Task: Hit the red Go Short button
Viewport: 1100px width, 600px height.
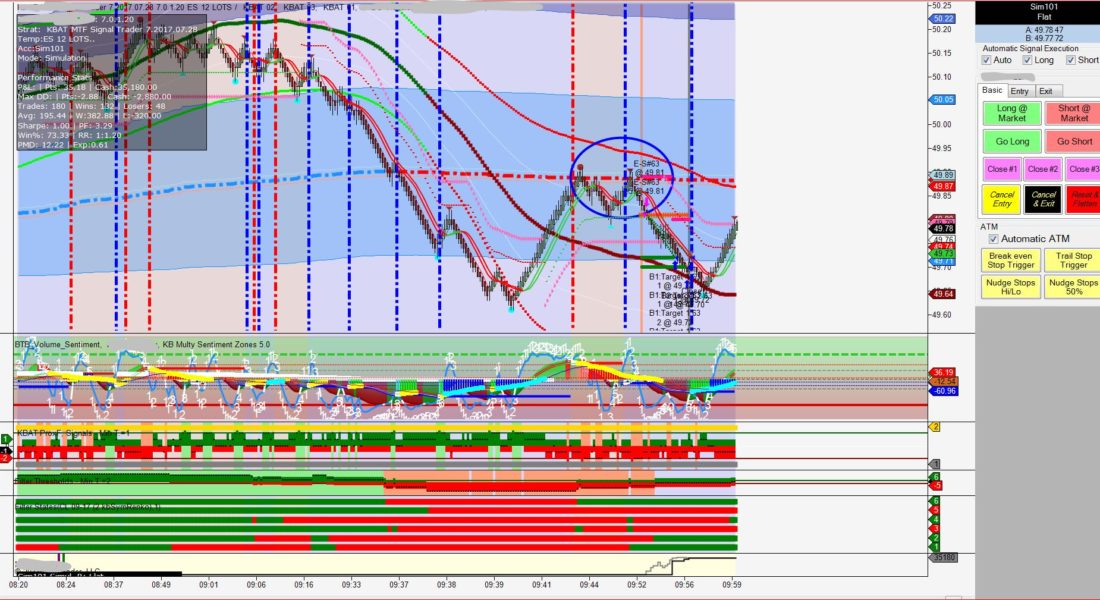Action: coord(1073,141)
